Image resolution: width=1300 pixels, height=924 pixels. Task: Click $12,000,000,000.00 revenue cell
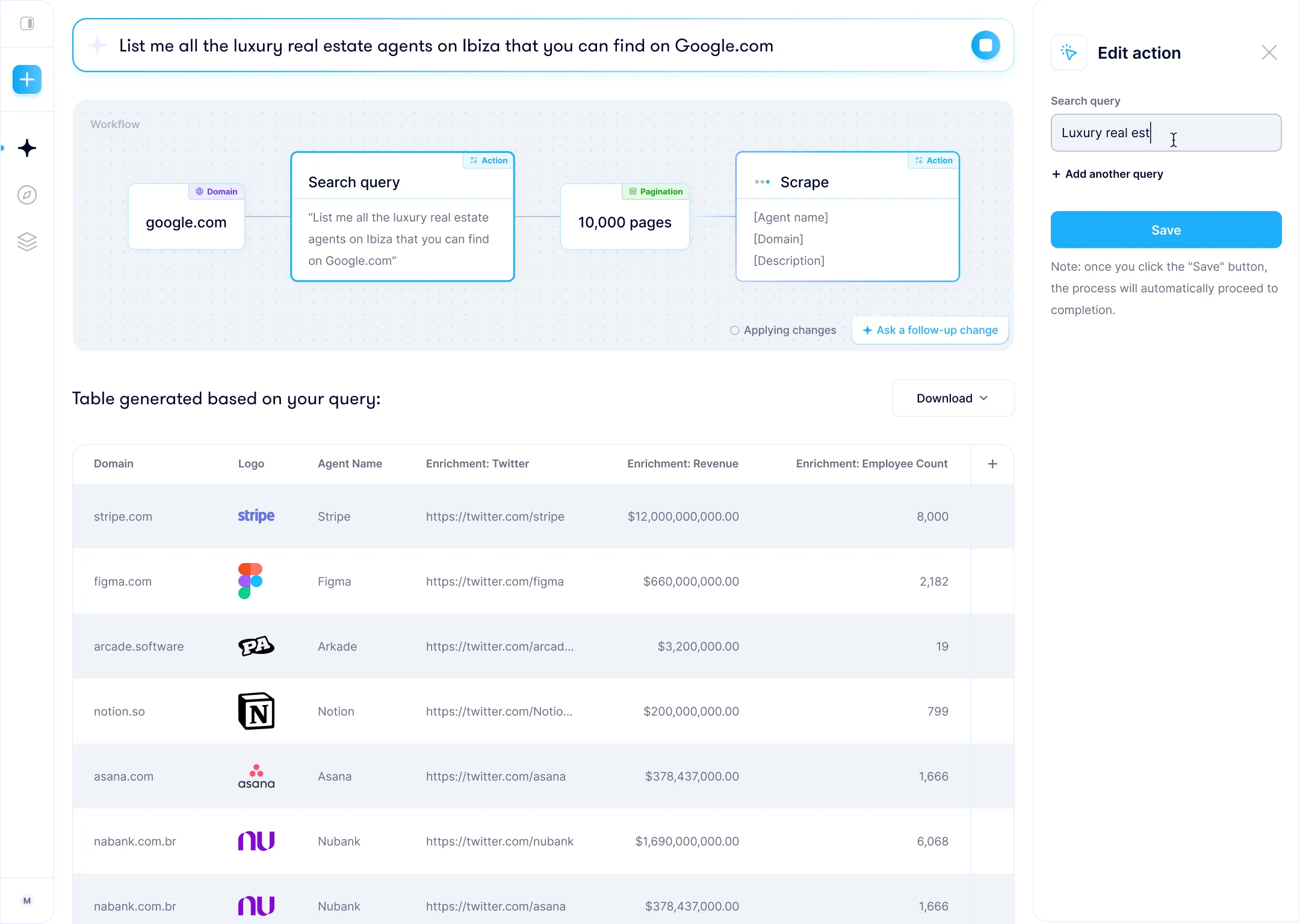[x=683, y=517]
